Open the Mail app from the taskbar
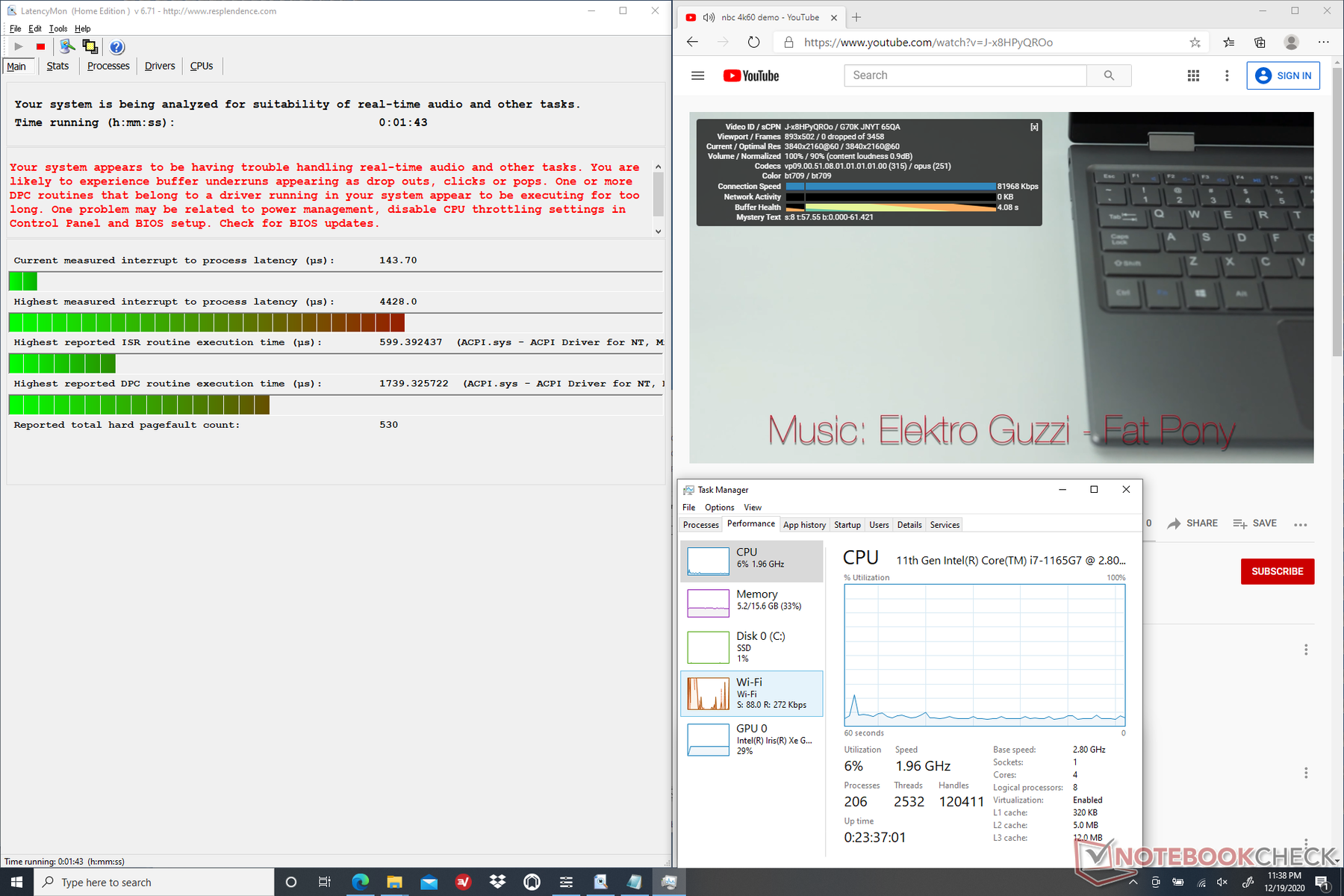Image resolution: width=1344 pixels, height=896 pixels. (x=429, y=882)
